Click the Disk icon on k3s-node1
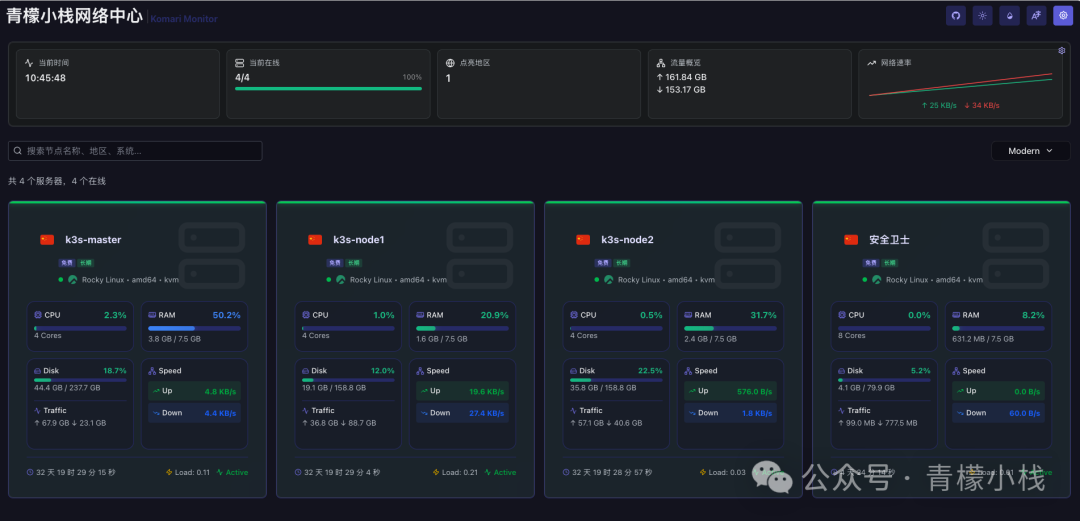This screenshot has height=521, width=1080. coord(306,371)
